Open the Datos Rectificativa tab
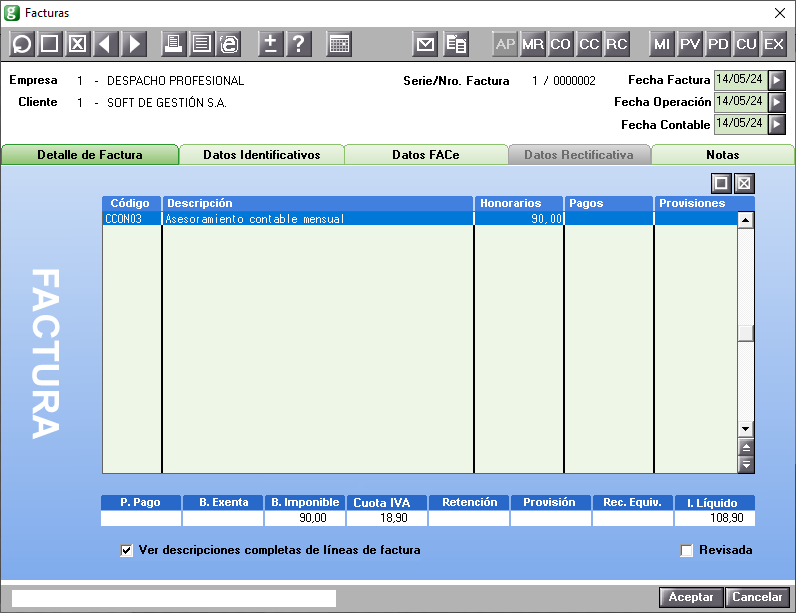796x613 pixels. coord(579,155)
